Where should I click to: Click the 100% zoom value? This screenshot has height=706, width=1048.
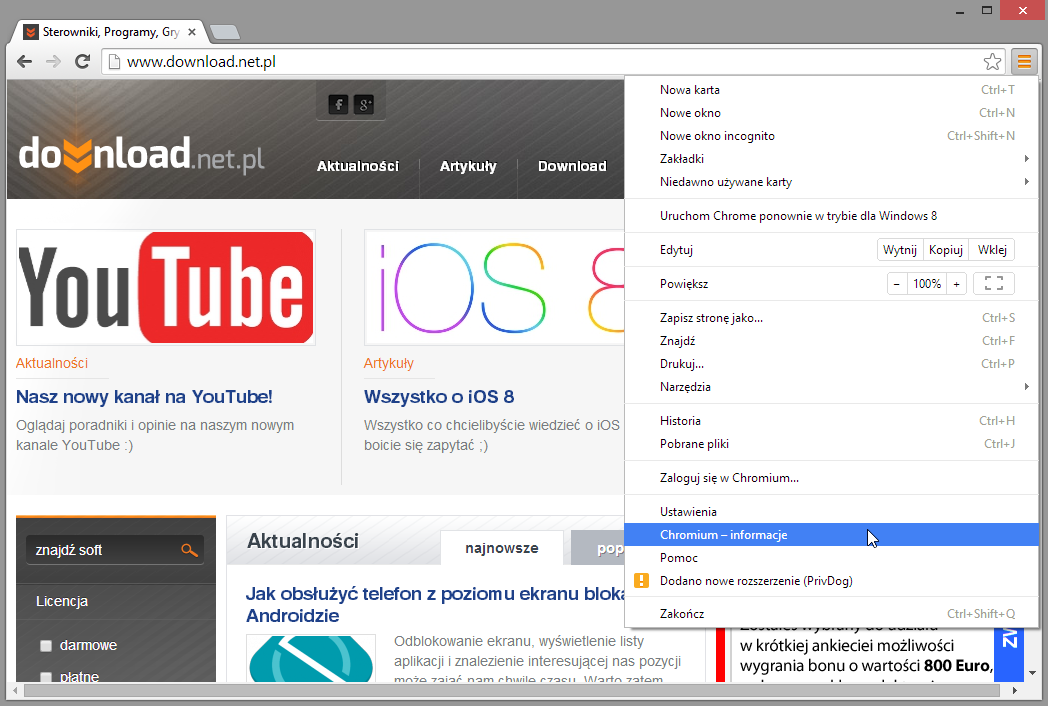[x=927, y=283]
